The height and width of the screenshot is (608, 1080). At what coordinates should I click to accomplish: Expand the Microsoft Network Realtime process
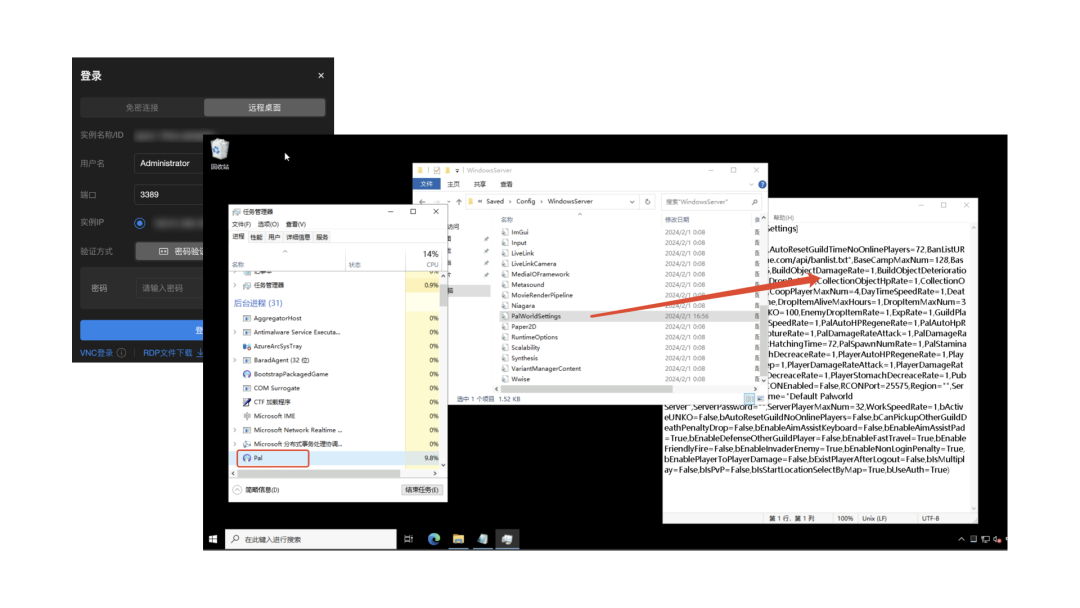click(x=236, y=430)
